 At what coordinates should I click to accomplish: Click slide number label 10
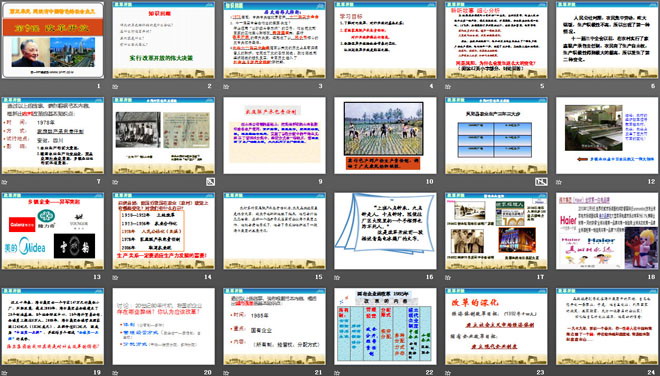[429, 181]
